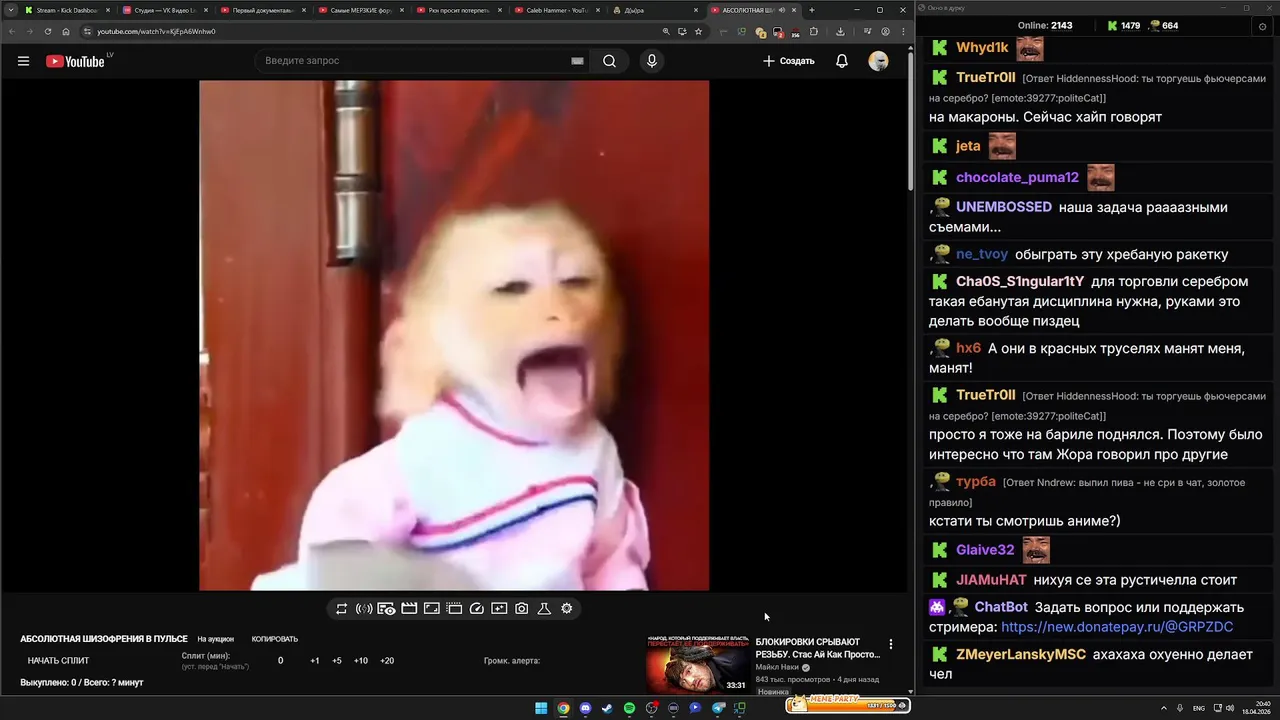Image resolution: width=1280 pixels, height=720 pixels.
Task: Click the split minutes value field
Action: (x=280, y=660)
